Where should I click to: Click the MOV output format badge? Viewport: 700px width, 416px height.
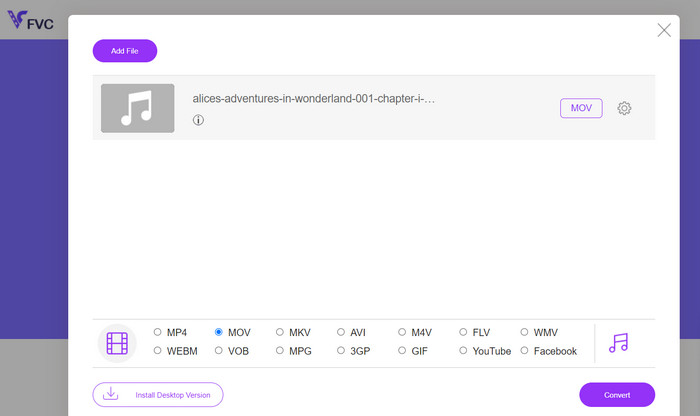click(x=581, y=108)
